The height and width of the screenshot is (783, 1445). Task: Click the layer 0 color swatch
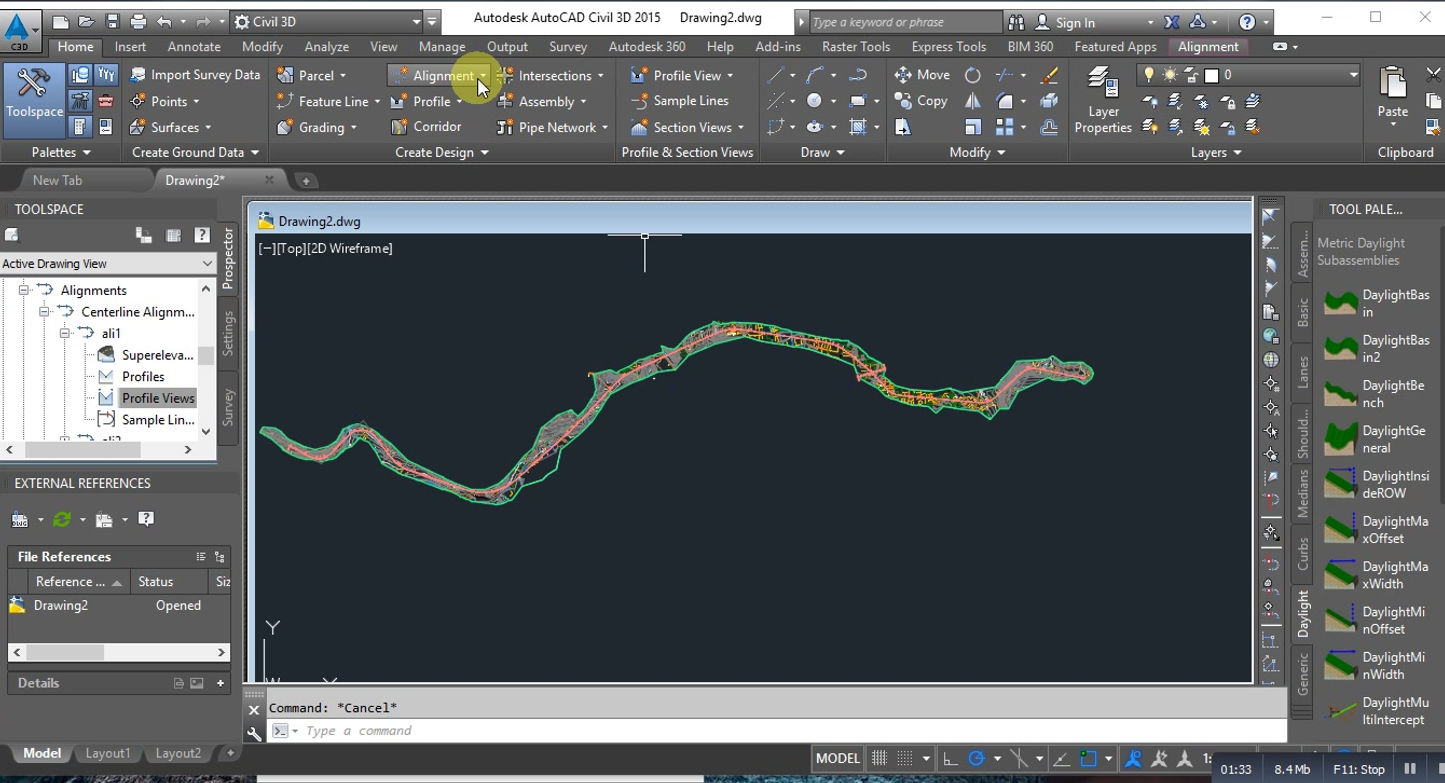pos(1211,75)
